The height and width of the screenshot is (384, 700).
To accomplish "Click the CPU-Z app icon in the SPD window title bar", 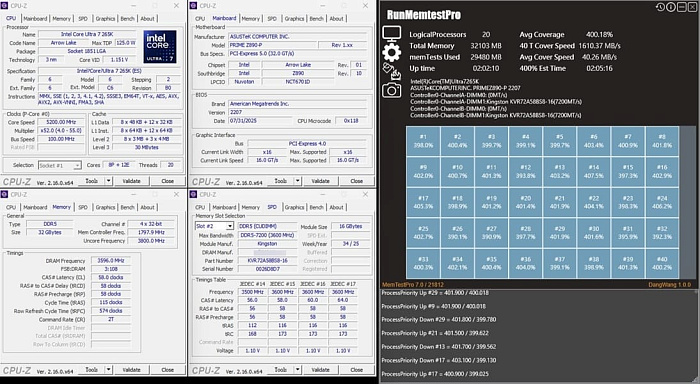I will point(193,194).
